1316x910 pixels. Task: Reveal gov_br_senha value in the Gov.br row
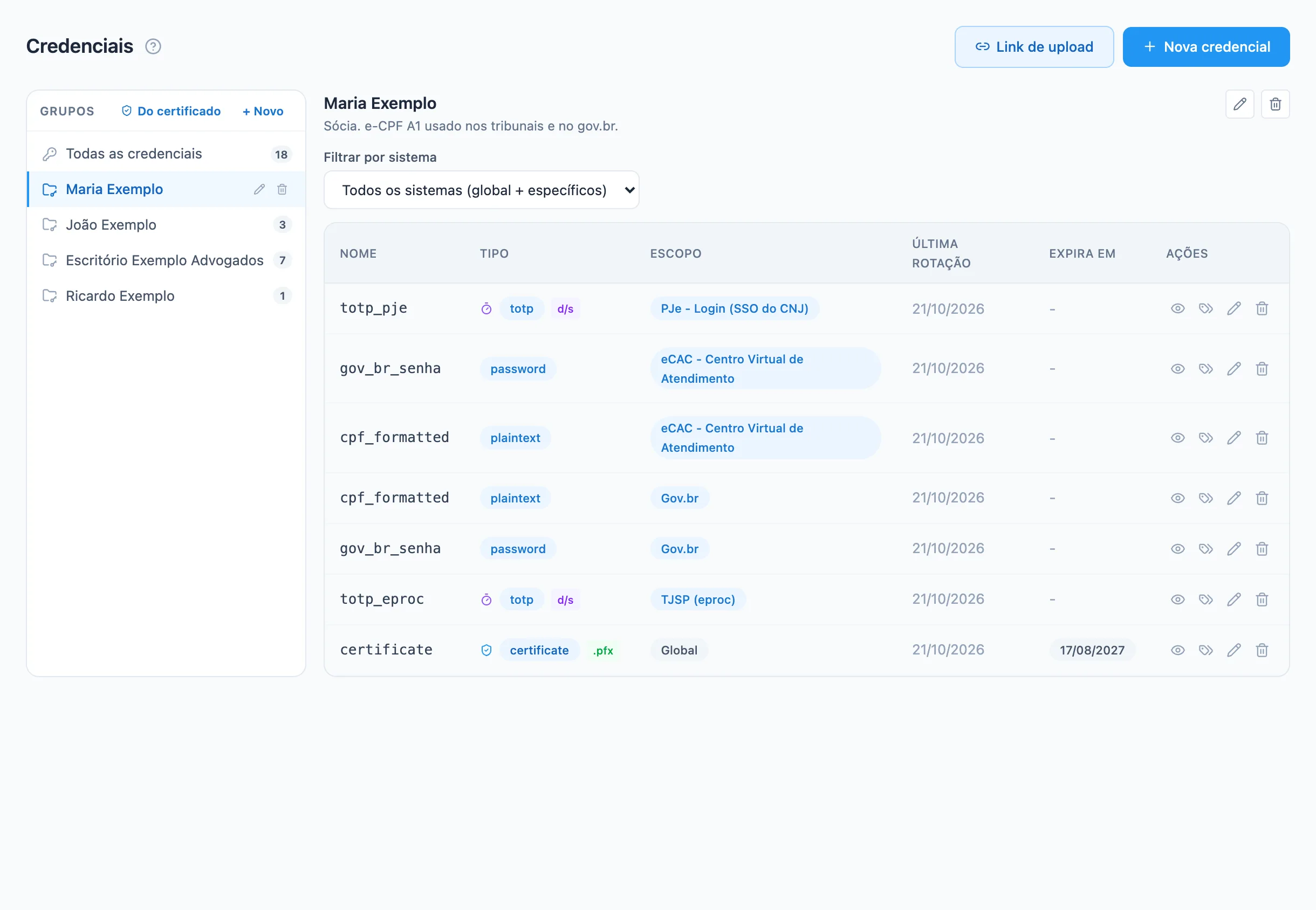tap(1177, 548)
